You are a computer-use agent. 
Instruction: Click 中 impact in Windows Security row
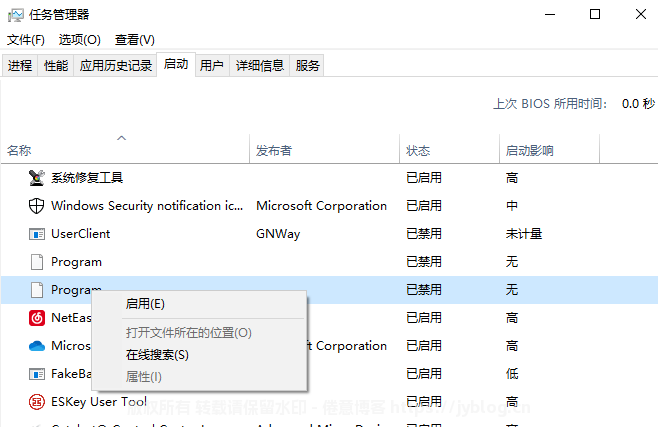tap(512, 206)
